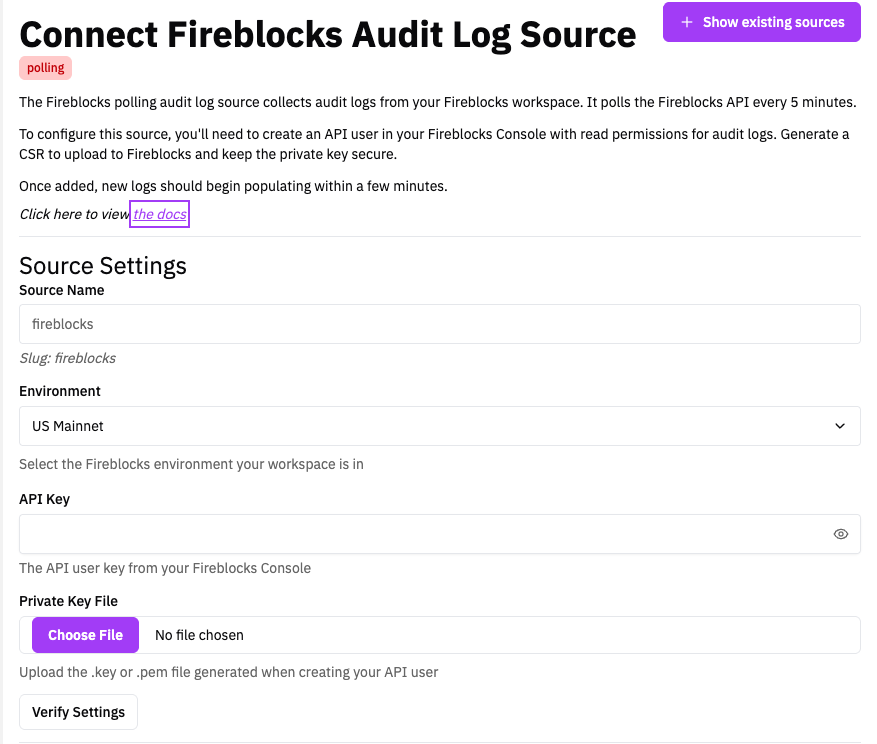Click the No file chosen text

click(x=199, y=635)
